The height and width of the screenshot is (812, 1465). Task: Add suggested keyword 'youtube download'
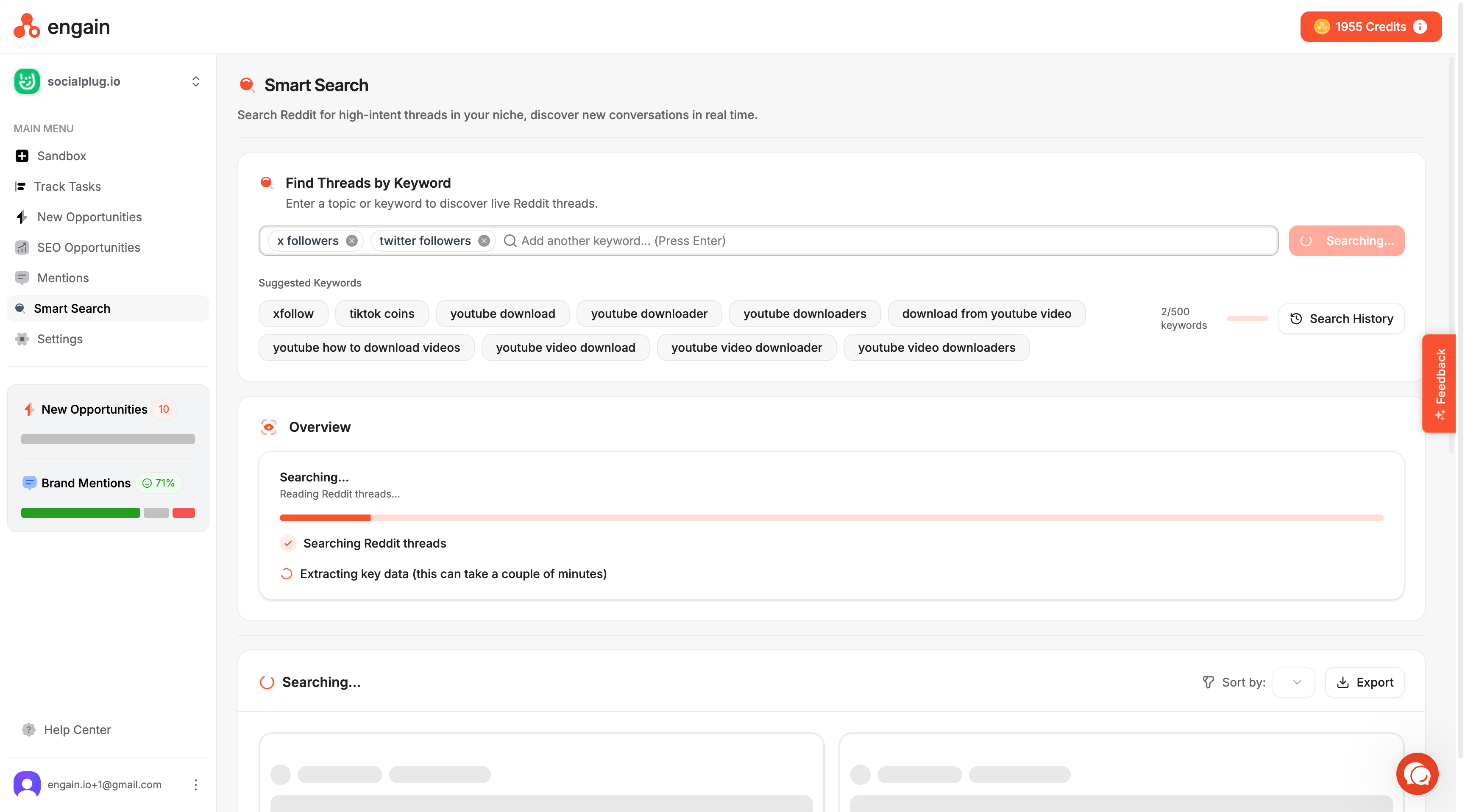coord(502,313)
